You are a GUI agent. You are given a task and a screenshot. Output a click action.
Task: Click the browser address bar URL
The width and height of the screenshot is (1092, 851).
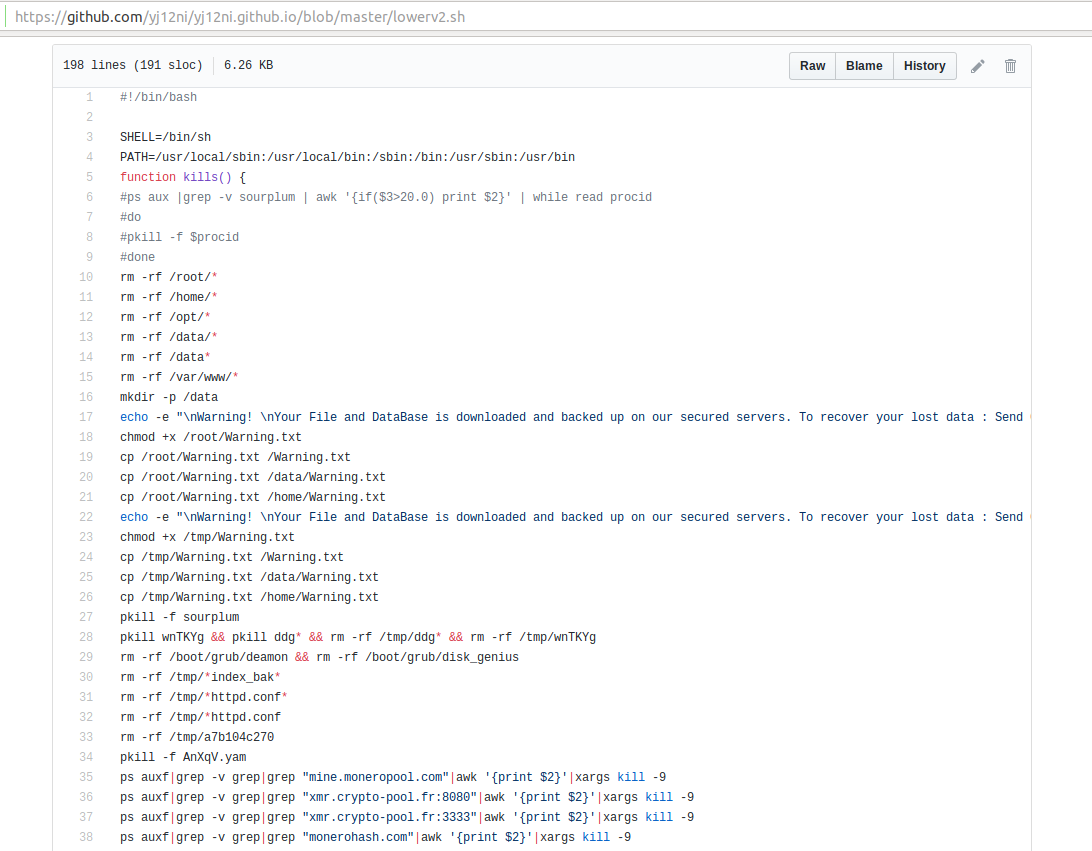coord(240,17)
